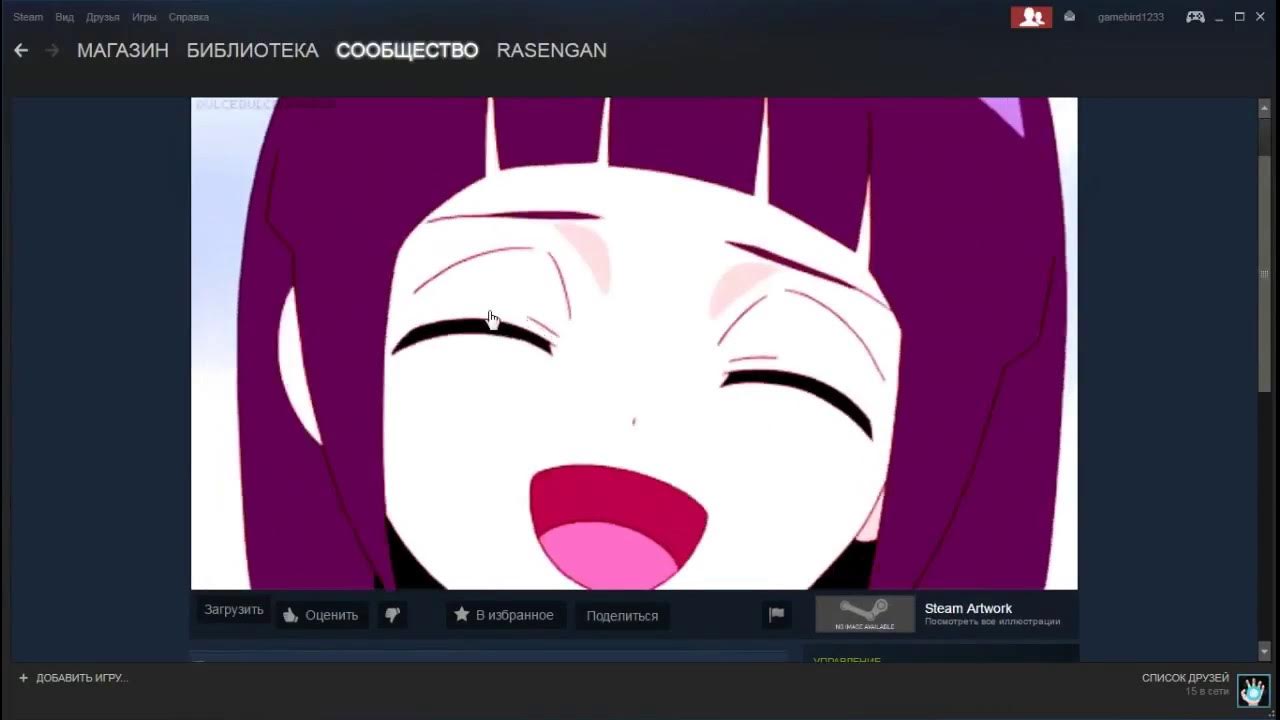Go to the МАГАЗИН tab

[x=123, y=50]
